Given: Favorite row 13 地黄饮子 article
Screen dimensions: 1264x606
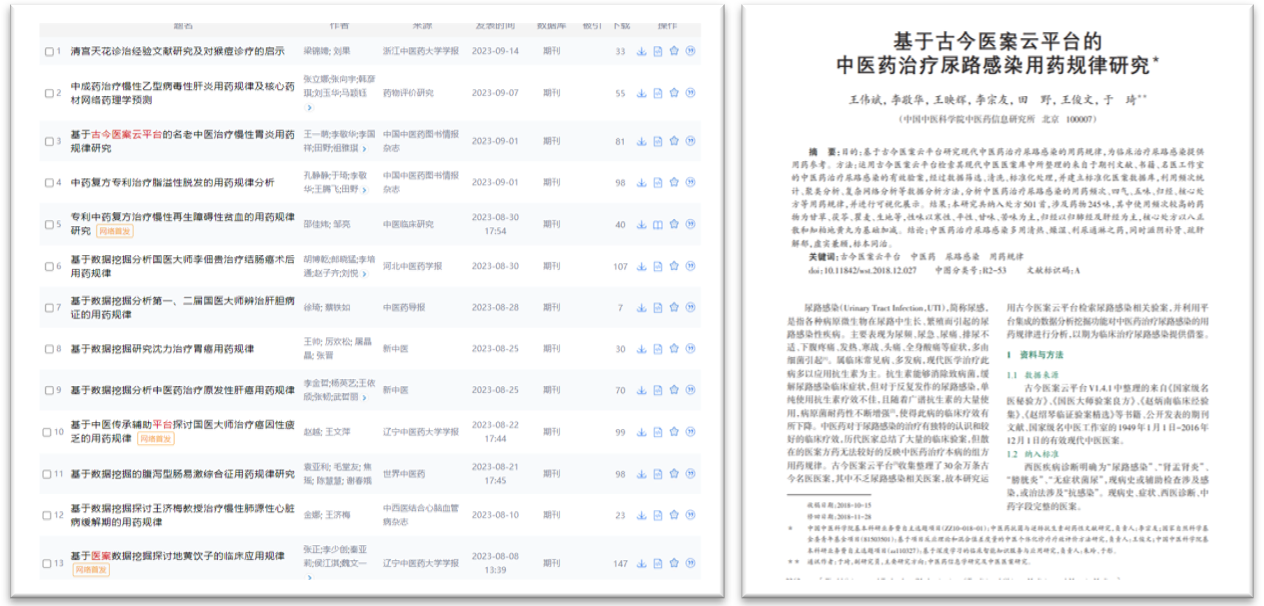Looking at the screenshot, I should (674, 563).
